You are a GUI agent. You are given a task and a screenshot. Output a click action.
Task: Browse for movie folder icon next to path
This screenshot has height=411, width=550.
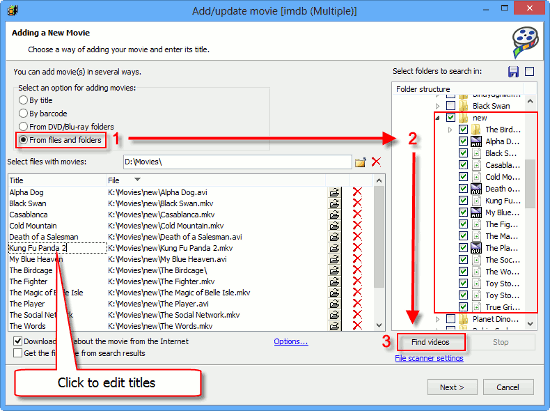click(x=360, y=162)
